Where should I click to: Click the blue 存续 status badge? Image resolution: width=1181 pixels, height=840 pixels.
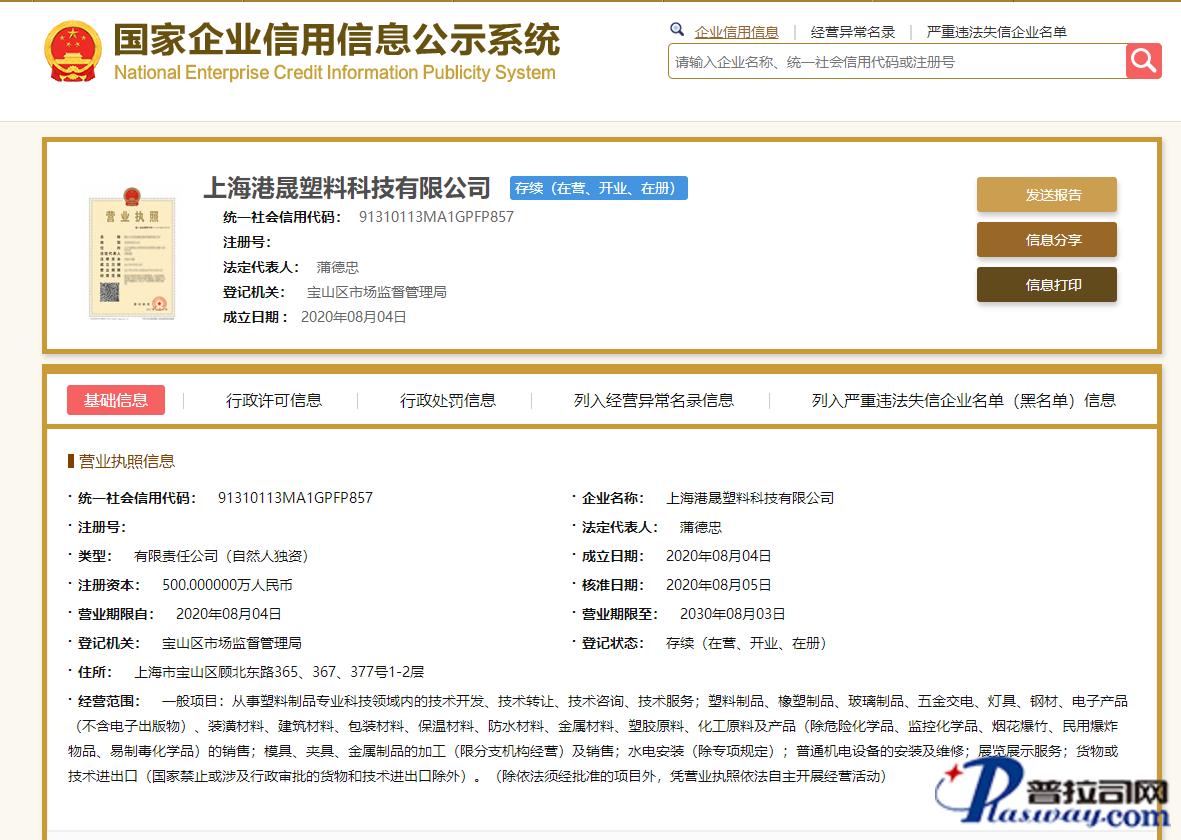(598, 188)
